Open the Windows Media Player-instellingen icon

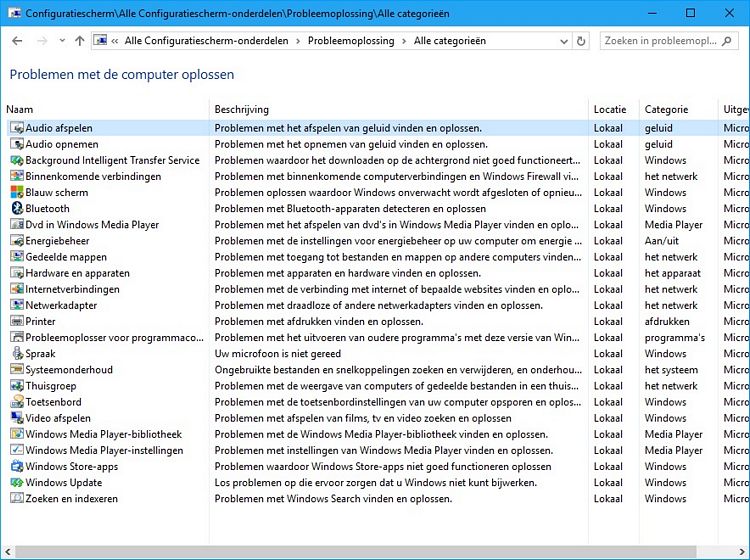tap(17, 450)
